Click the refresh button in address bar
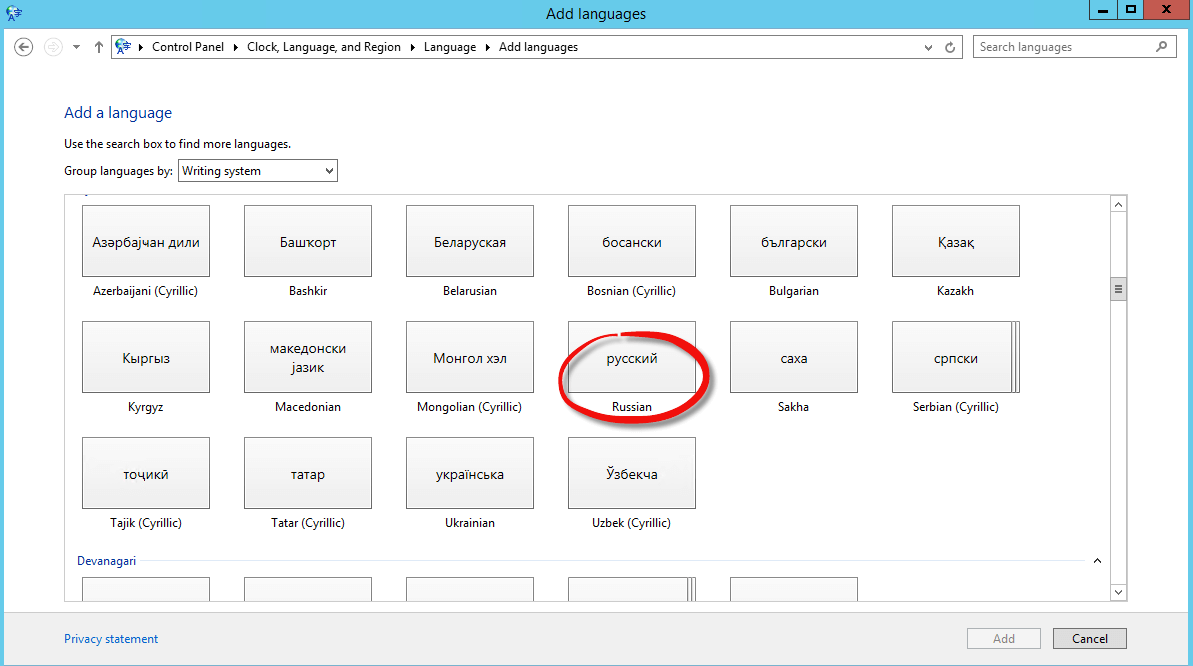 [x=951, y=47]
